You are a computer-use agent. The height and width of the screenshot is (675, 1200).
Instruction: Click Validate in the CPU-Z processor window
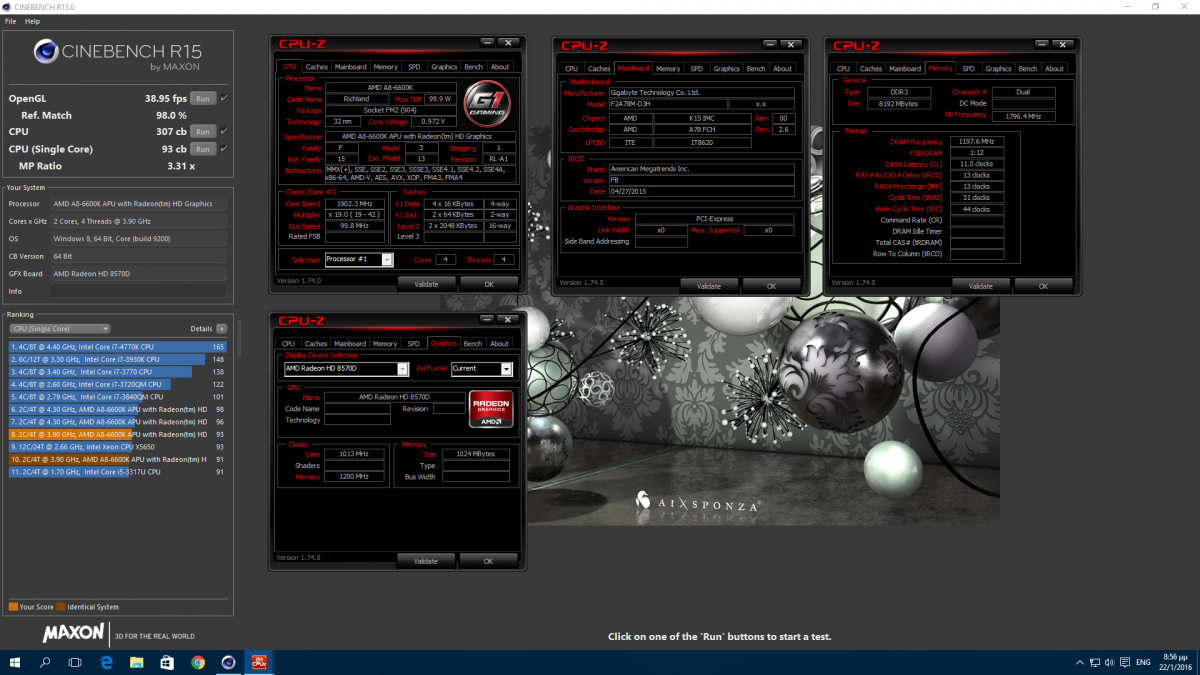click(426, 284)
